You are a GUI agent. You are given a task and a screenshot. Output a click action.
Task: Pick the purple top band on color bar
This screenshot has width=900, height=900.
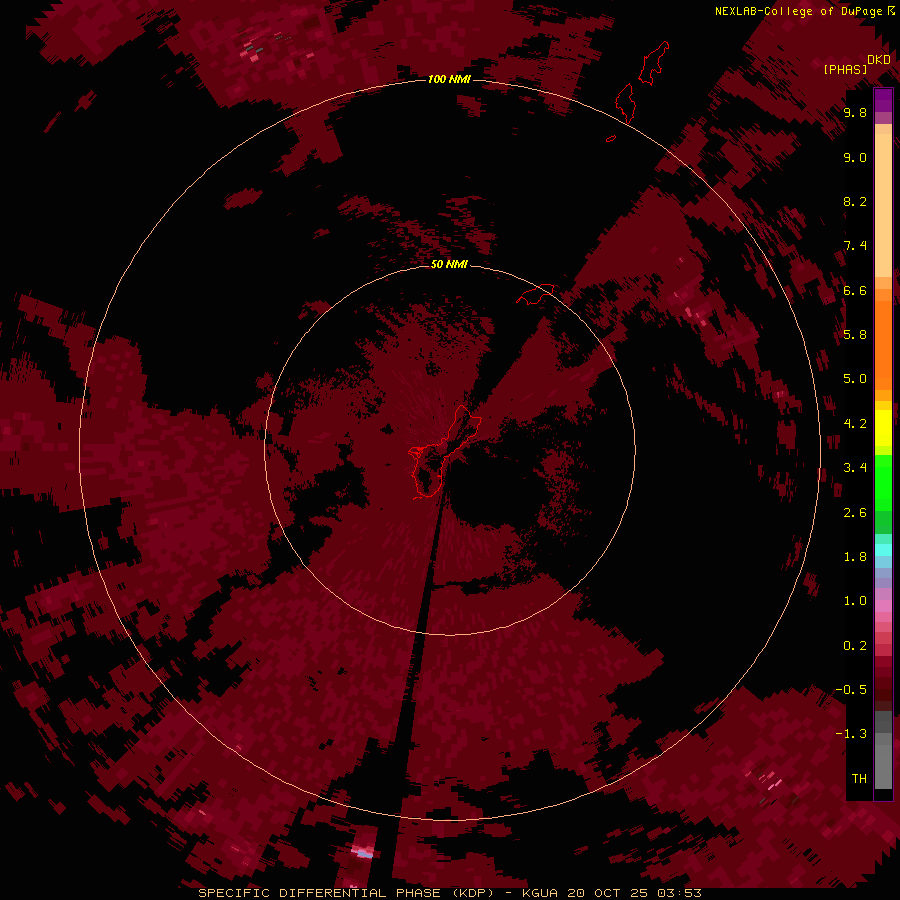pos(883,100)
